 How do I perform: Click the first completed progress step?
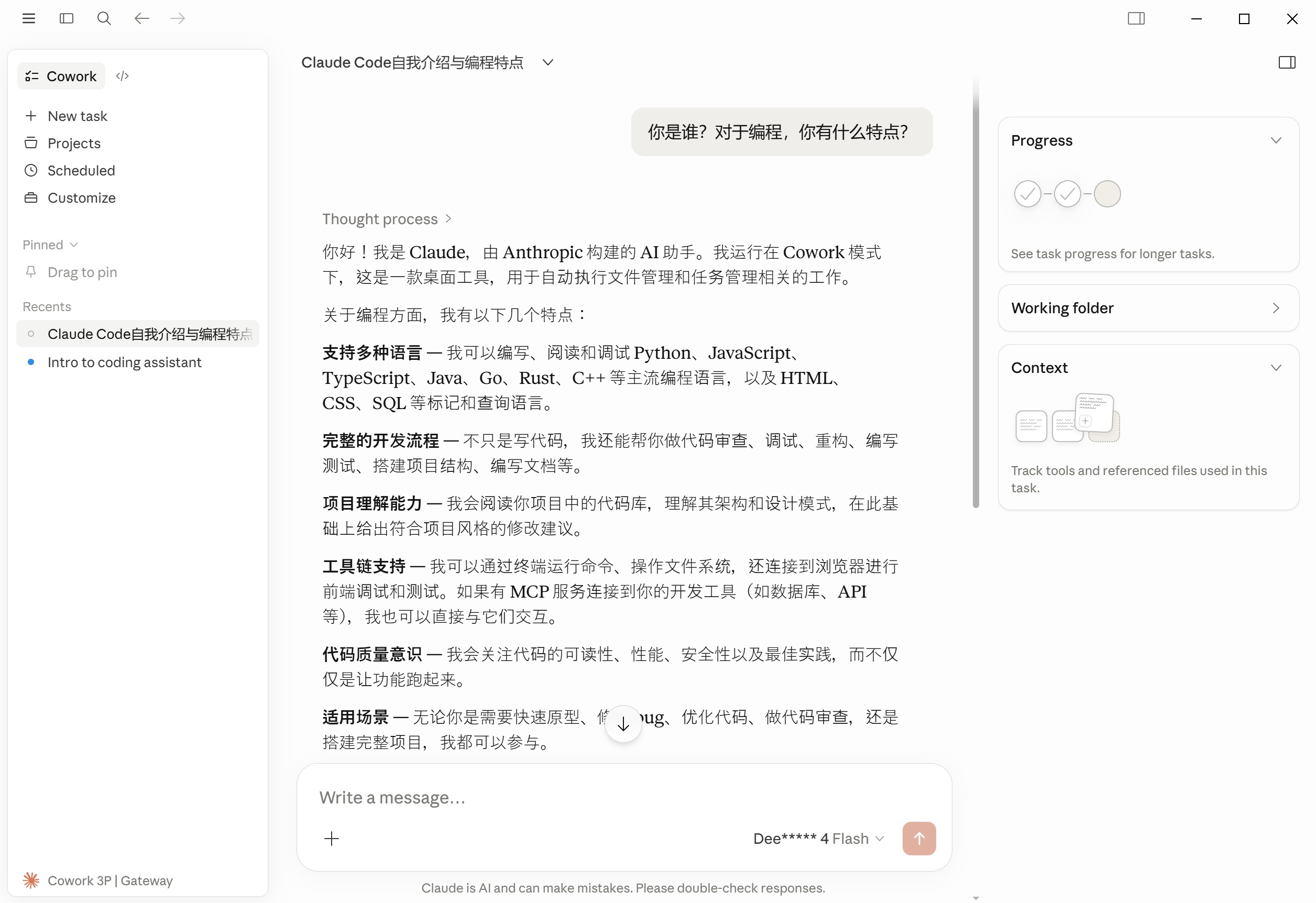[1027, 194]
